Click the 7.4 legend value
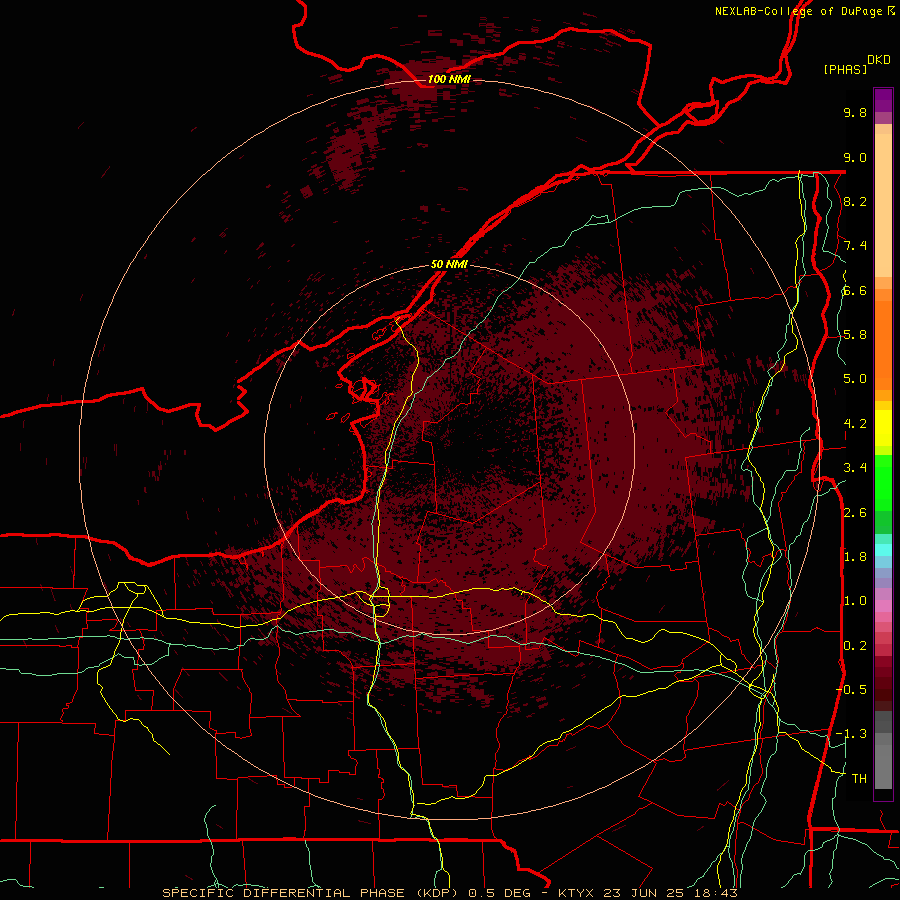Image resolution: width=900 pixels, height=900 pixels. point(855,246)
